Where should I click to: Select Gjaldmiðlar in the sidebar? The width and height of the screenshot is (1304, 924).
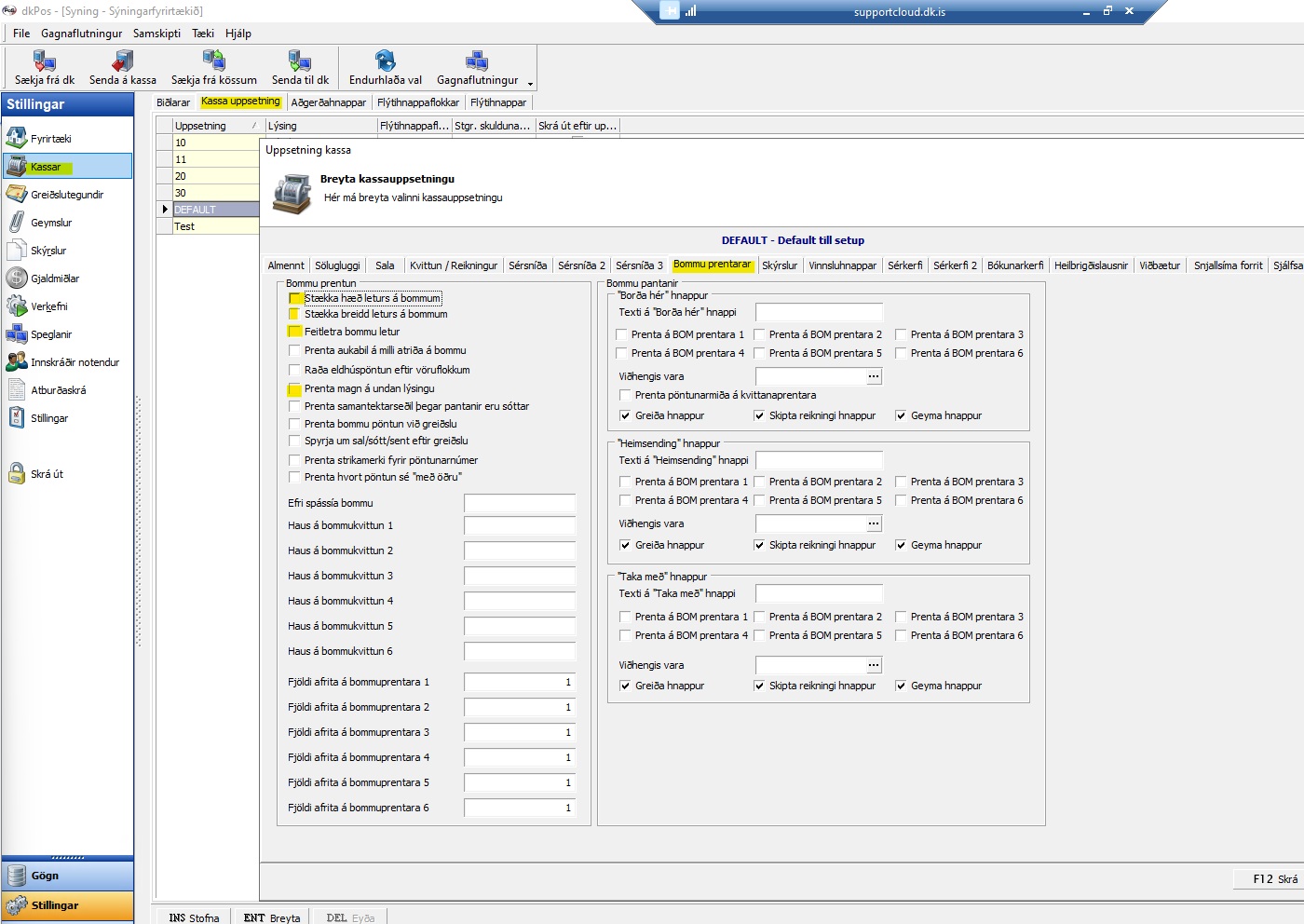[54, 279]
